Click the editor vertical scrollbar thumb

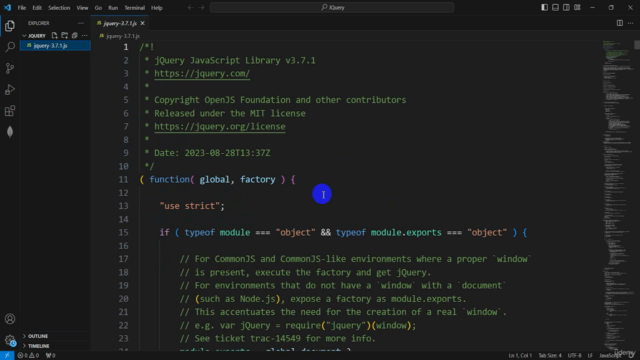pos(637,44)
